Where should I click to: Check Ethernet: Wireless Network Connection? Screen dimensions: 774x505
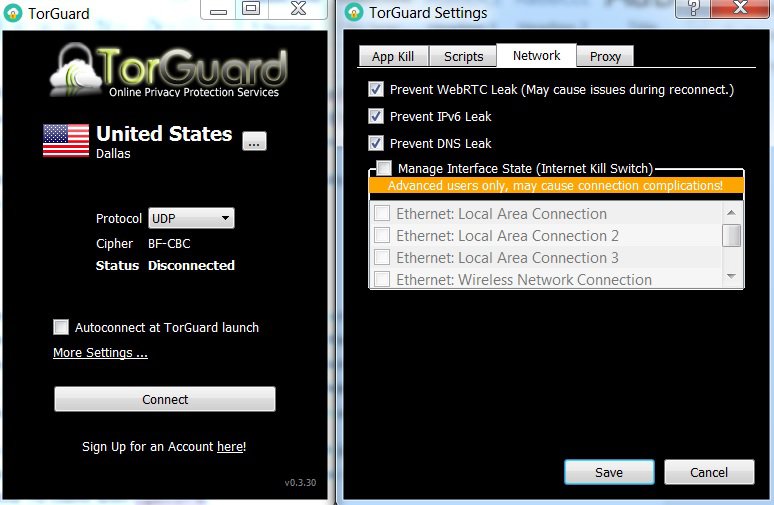(x=382, y=279)
